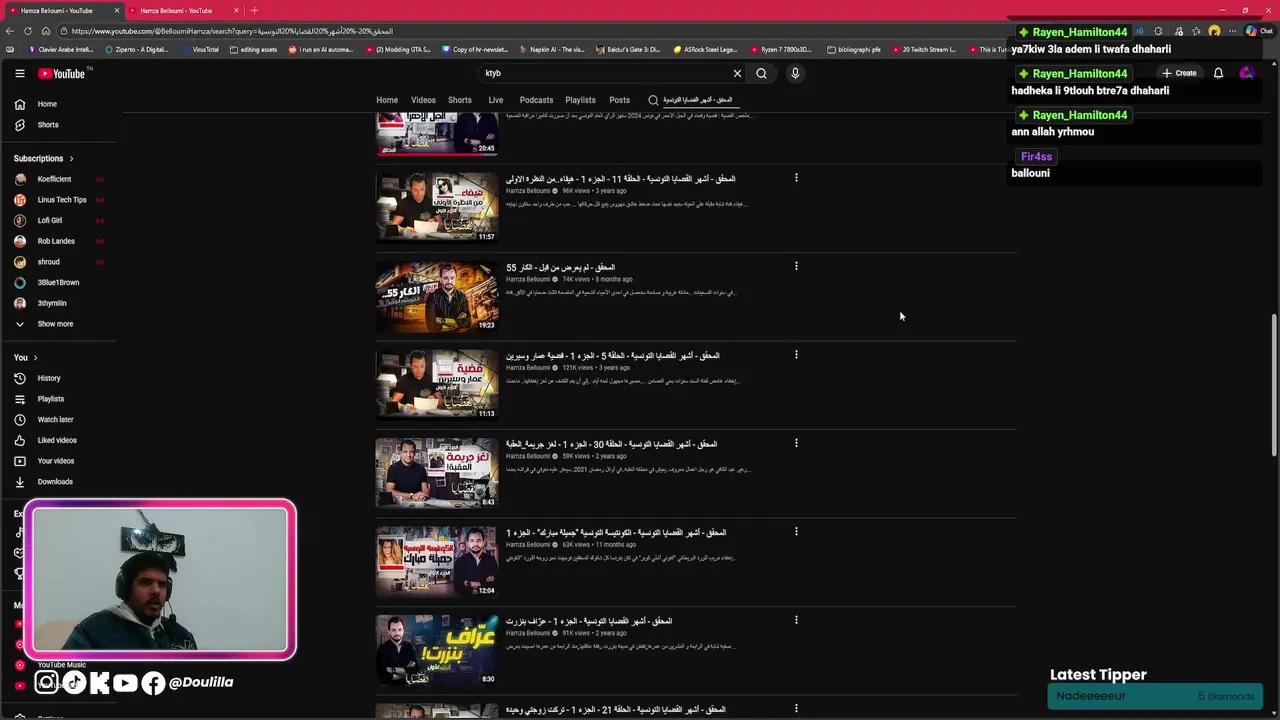Switch to the channel Home tab
Screen dimensions: 1280x720
tap(387, 100)
